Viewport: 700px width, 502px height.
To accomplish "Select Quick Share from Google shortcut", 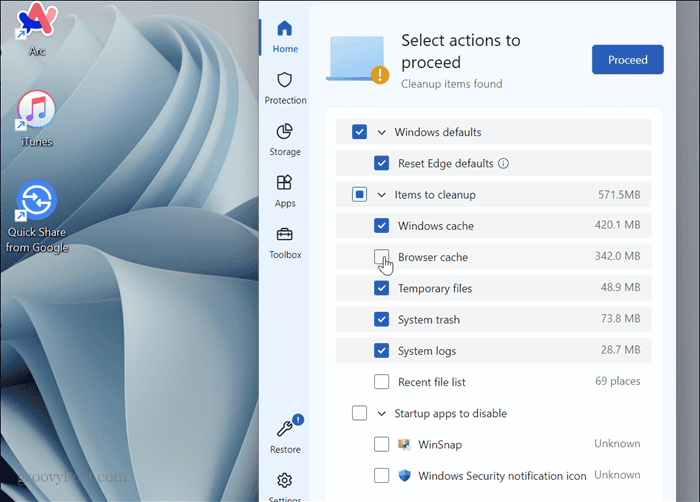I will (x=37, y=217).
